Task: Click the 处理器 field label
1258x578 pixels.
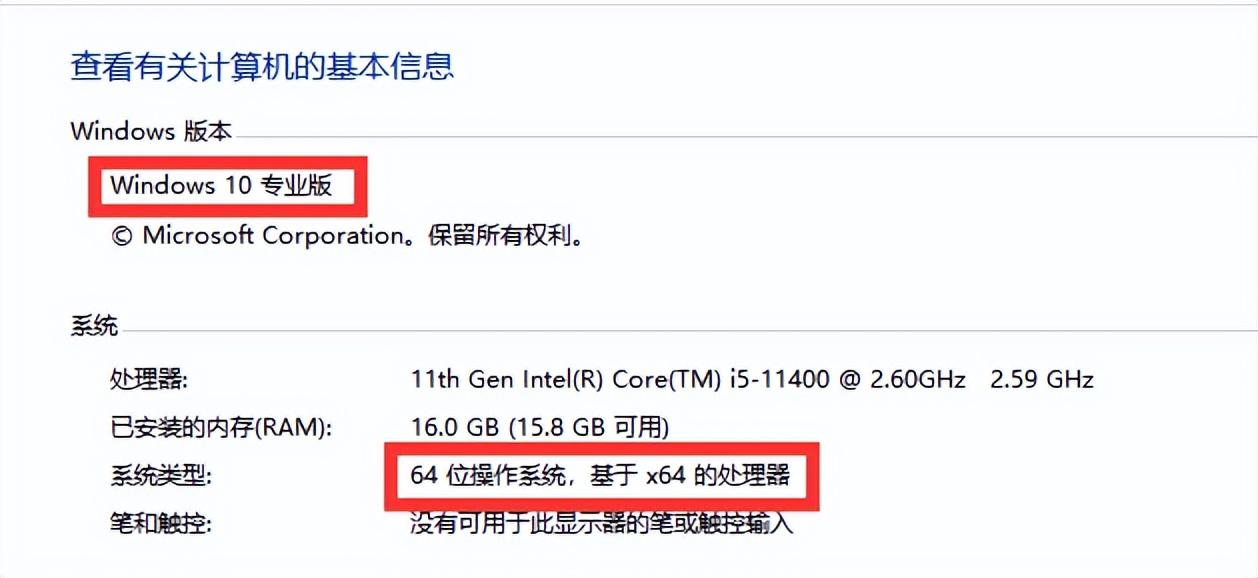Action: [148, 380]
